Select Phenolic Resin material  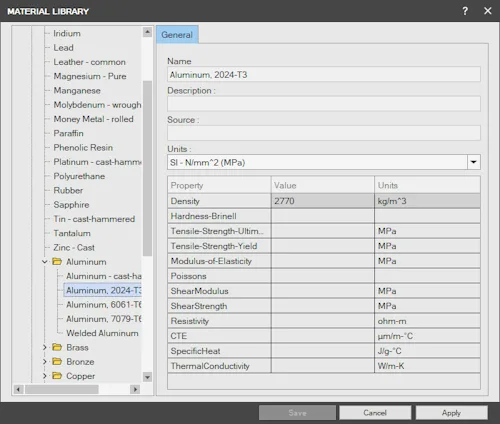(x=83, y=148)
